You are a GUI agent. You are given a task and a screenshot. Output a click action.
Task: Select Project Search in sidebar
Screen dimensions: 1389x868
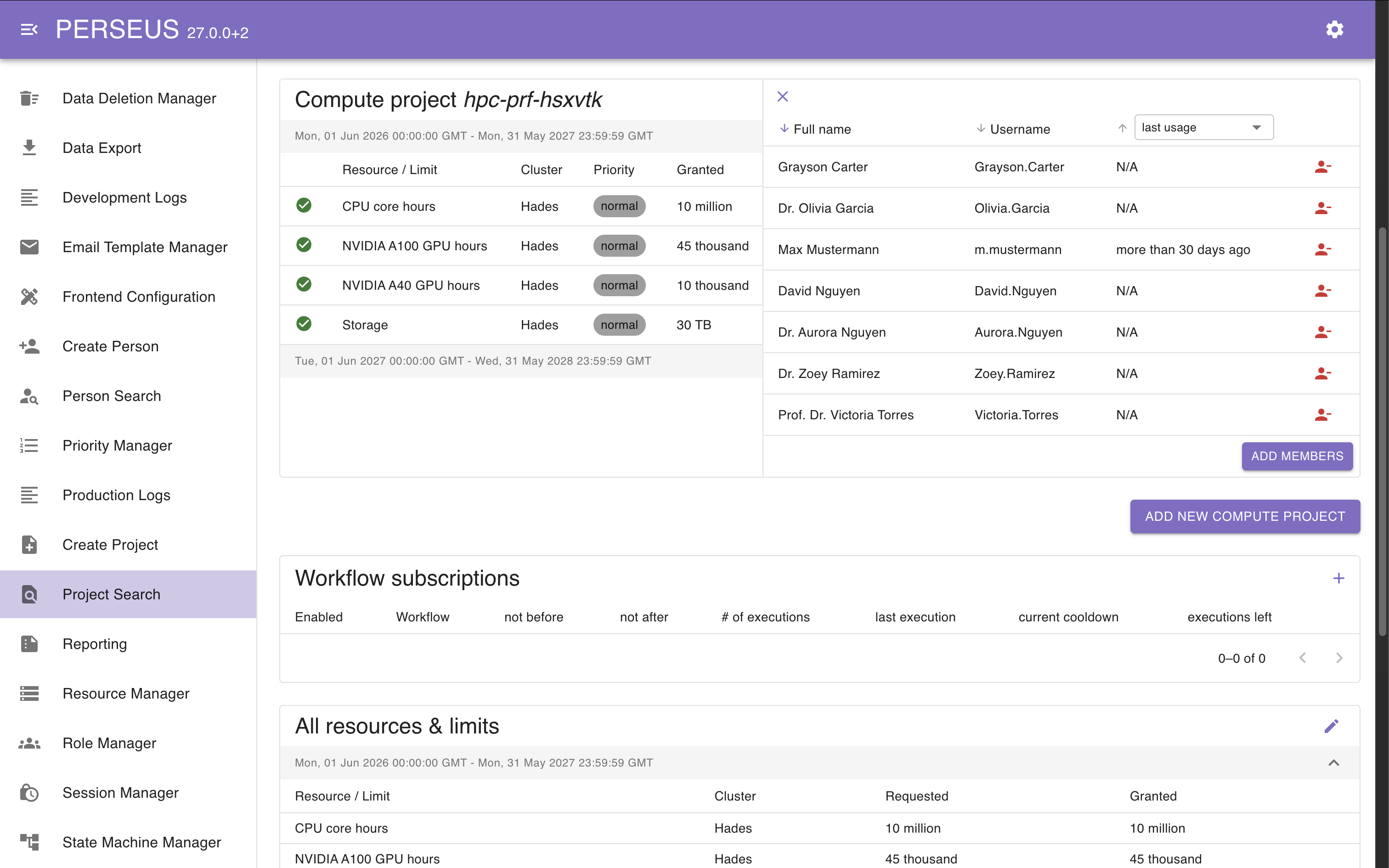(129, 594)
